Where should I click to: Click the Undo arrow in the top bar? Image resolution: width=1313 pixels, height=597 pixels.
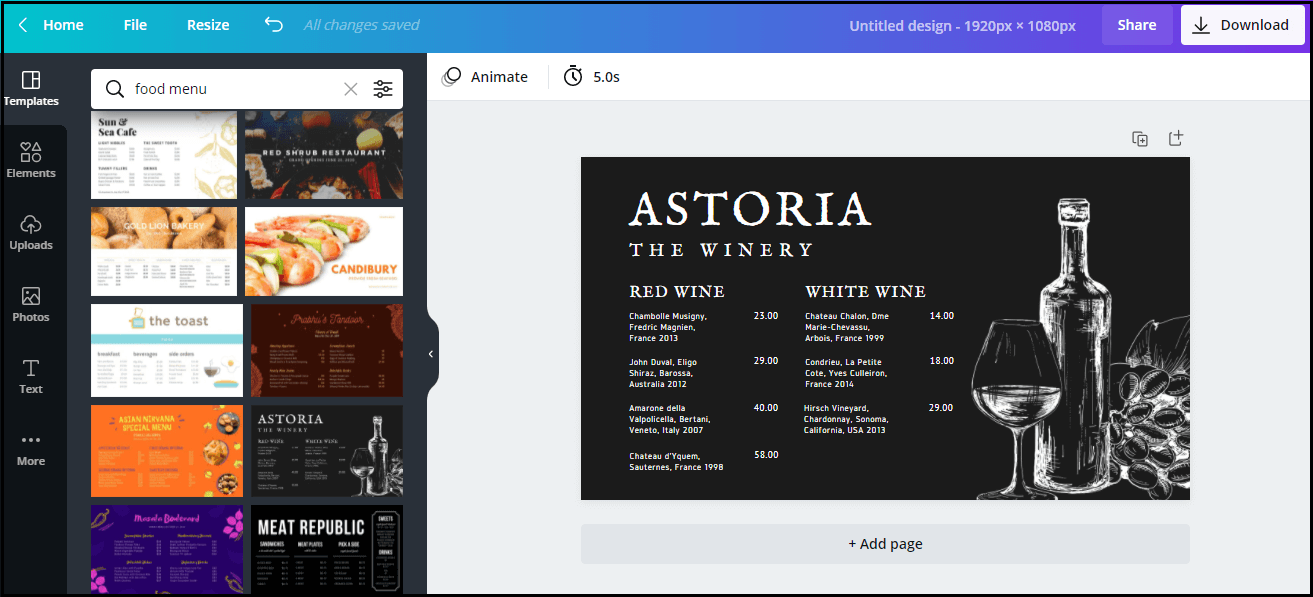(x=273, y=25)
